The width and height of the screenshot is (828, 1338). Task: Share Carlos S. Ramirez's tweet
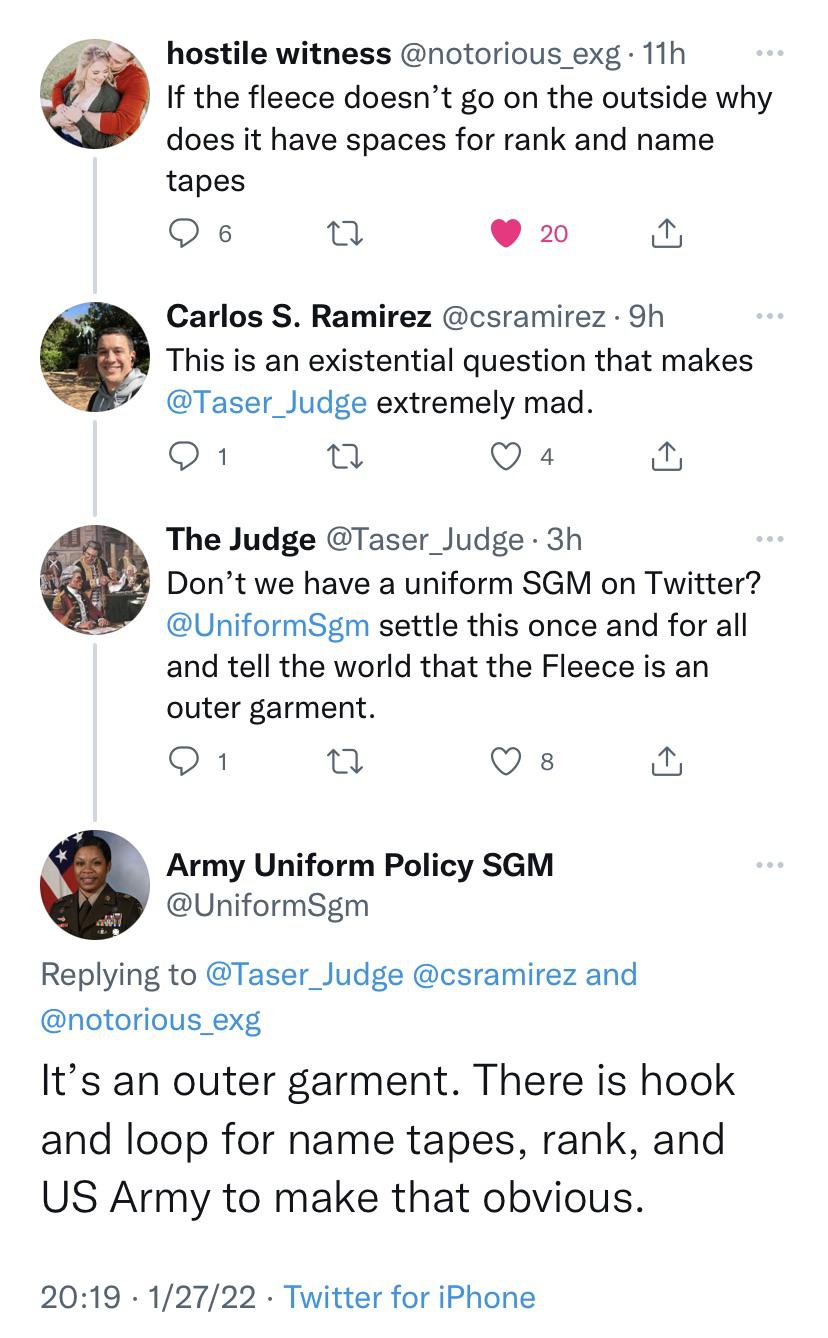[665, 456]
